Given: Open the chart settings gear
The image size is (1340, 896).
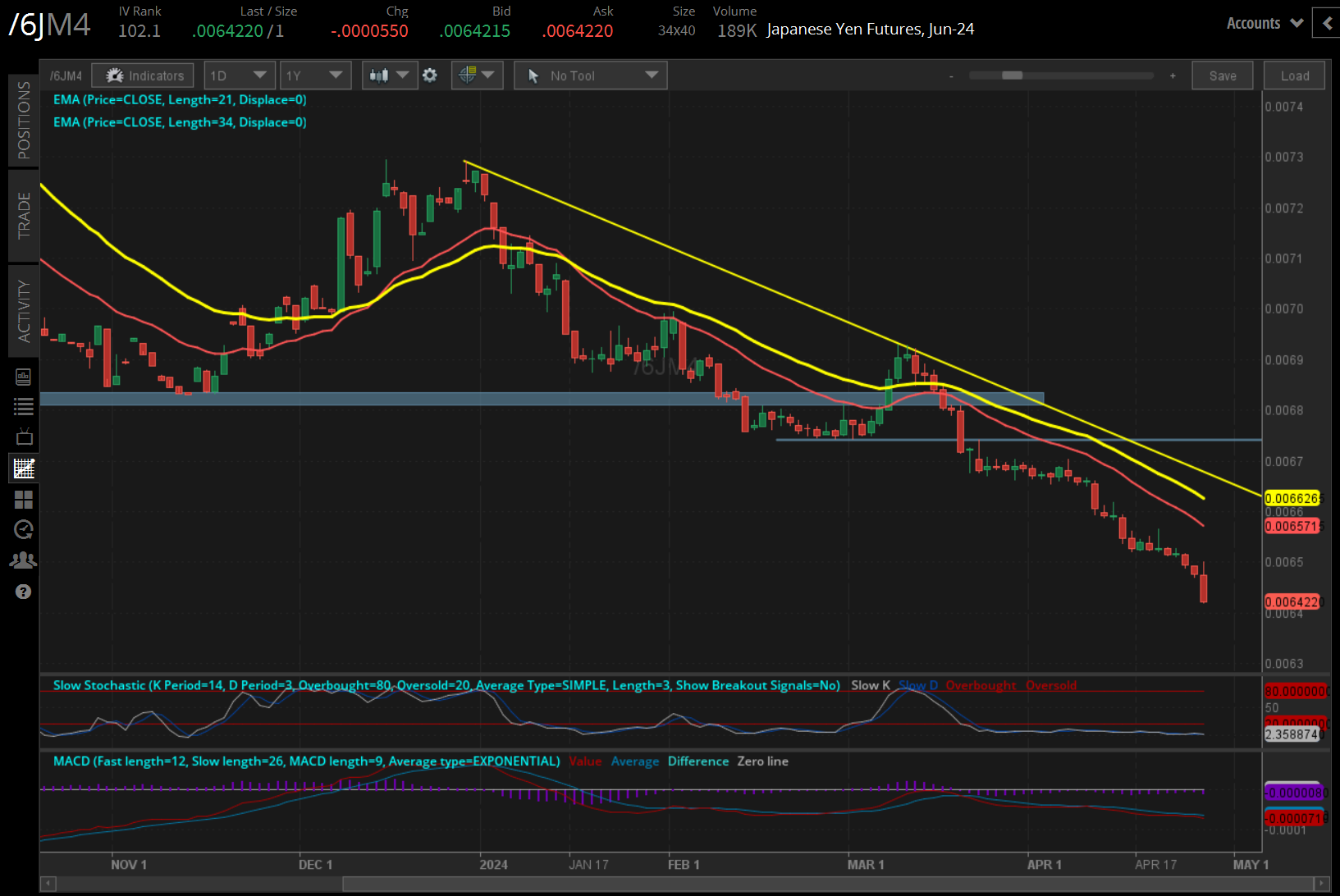Looking at the screenshot, I should click(x=430, y=75).
